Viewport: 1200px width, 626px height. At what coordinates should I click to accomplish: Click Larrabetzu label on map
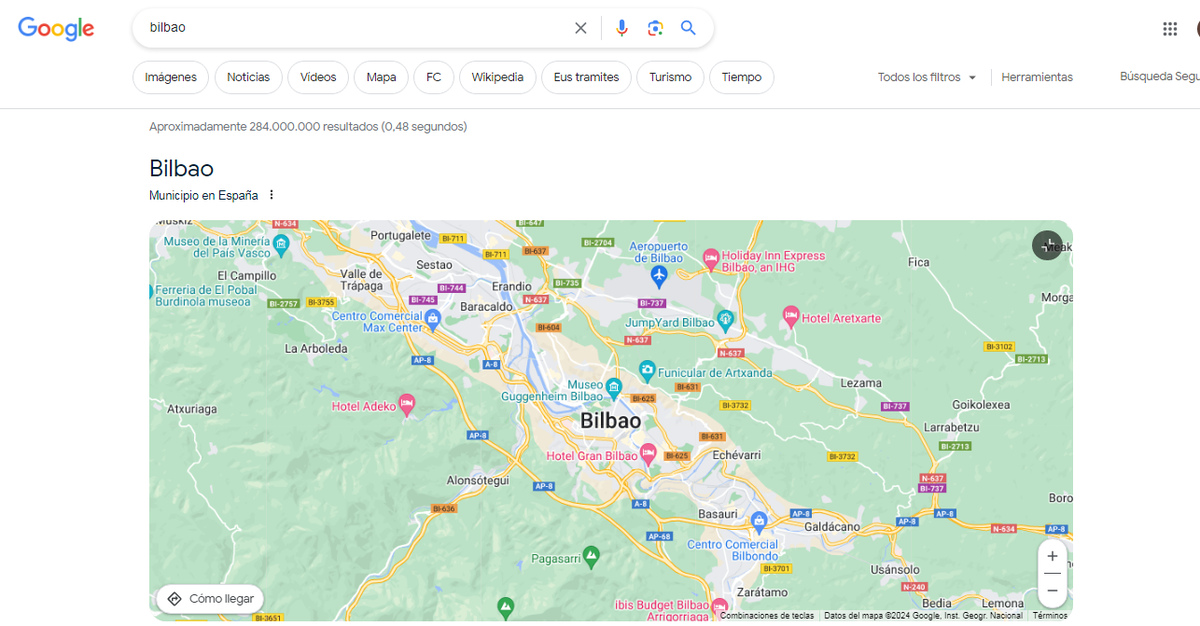[x=951, y=427]
